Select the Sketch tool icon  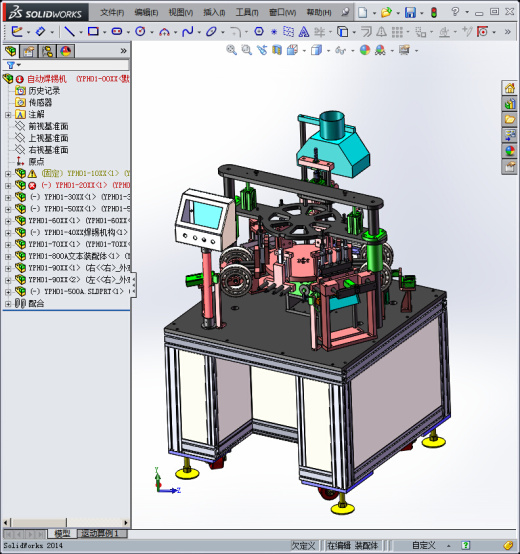[17, 31]
